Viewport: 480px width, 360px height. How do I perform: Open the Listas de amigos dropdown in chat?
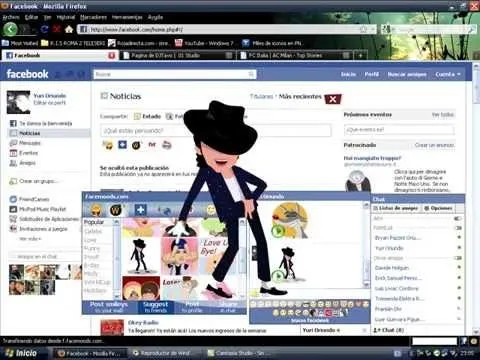click(x=395, y=208)
